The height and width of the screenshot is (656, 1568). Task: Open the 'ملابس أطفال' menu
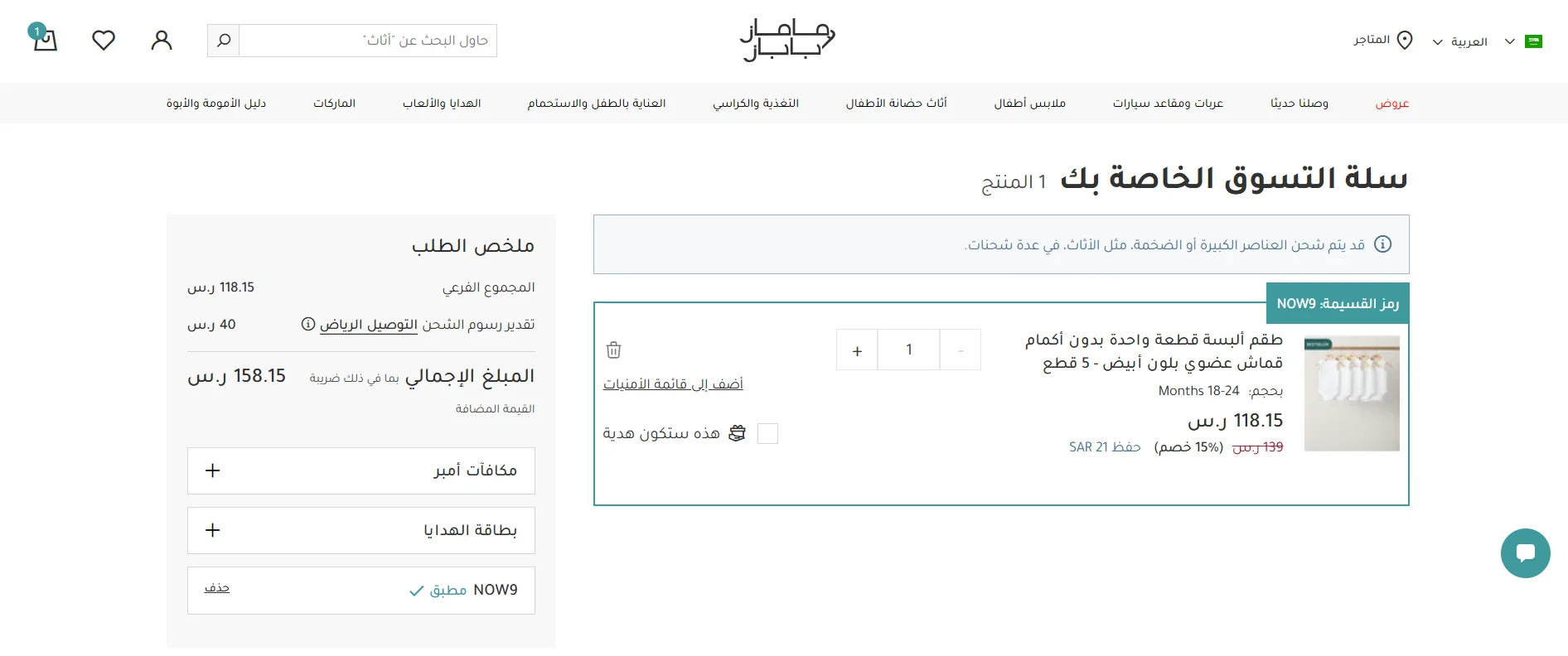pos(1030,104)
